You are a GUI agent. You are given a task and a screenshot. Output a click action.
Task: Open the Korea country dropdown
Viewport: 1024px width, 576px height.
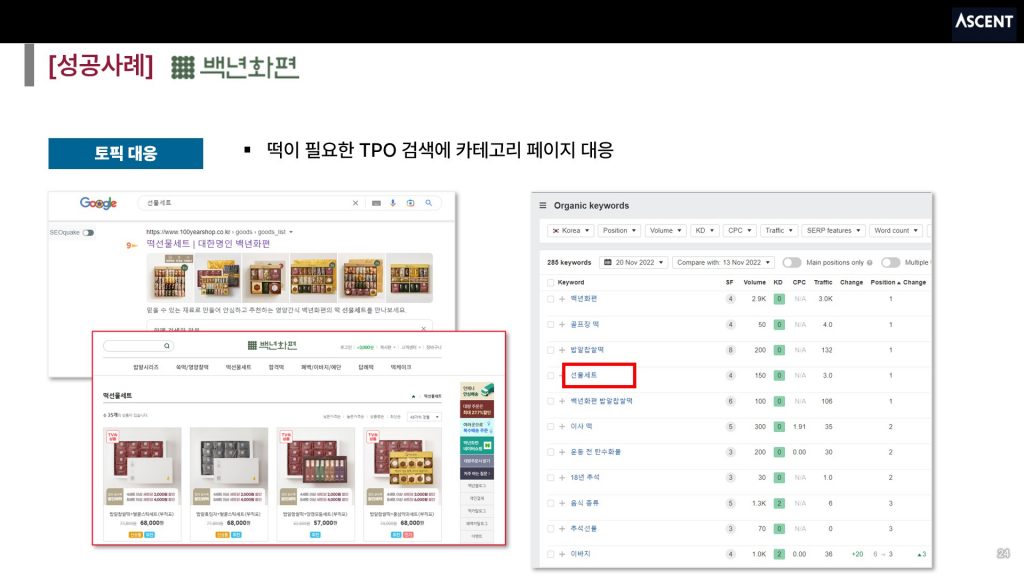(571, 231)
